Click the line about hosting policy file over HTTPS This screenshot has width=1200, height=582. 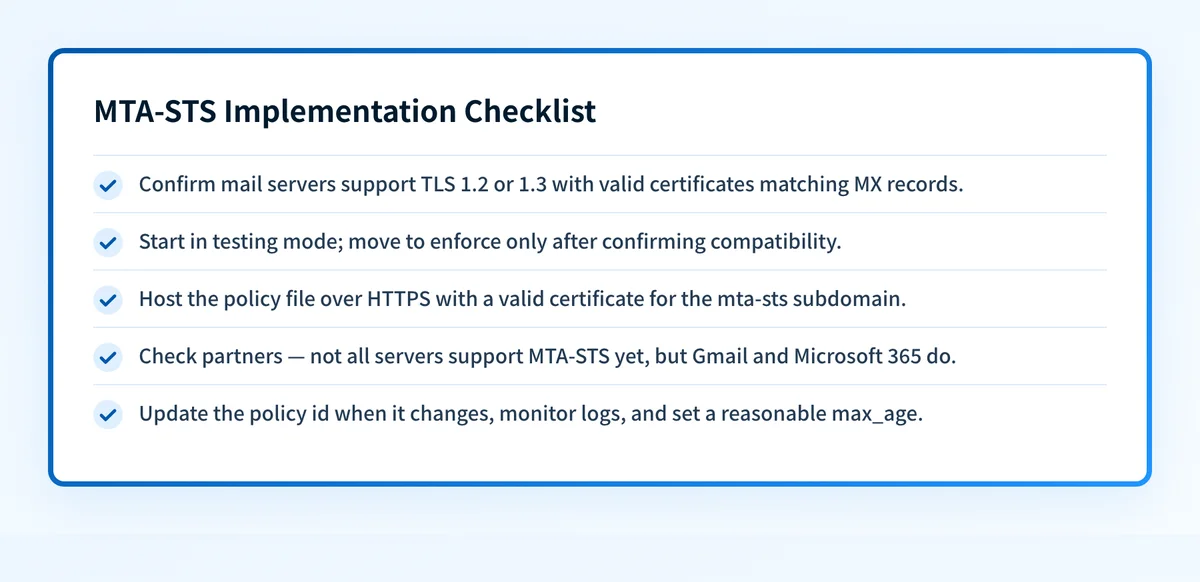point(522,299)
